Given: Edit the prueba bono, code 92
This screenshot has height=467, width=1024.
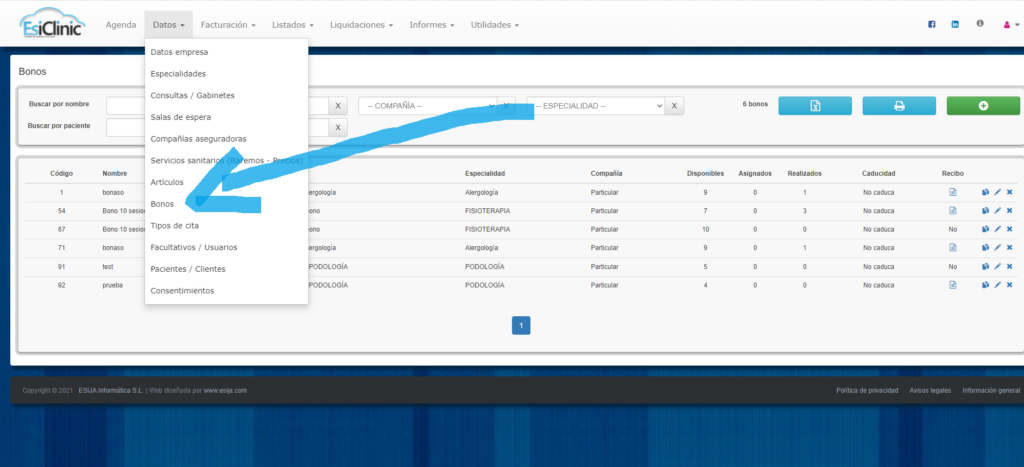Looking at the screenshot, I should pos(997,285).
